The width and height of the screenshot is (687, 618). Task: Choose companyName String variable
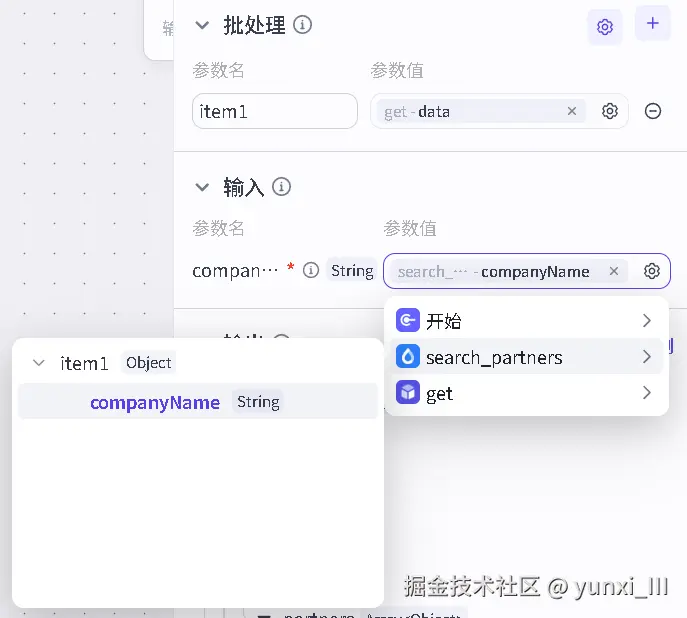click(x=198, y=401)
